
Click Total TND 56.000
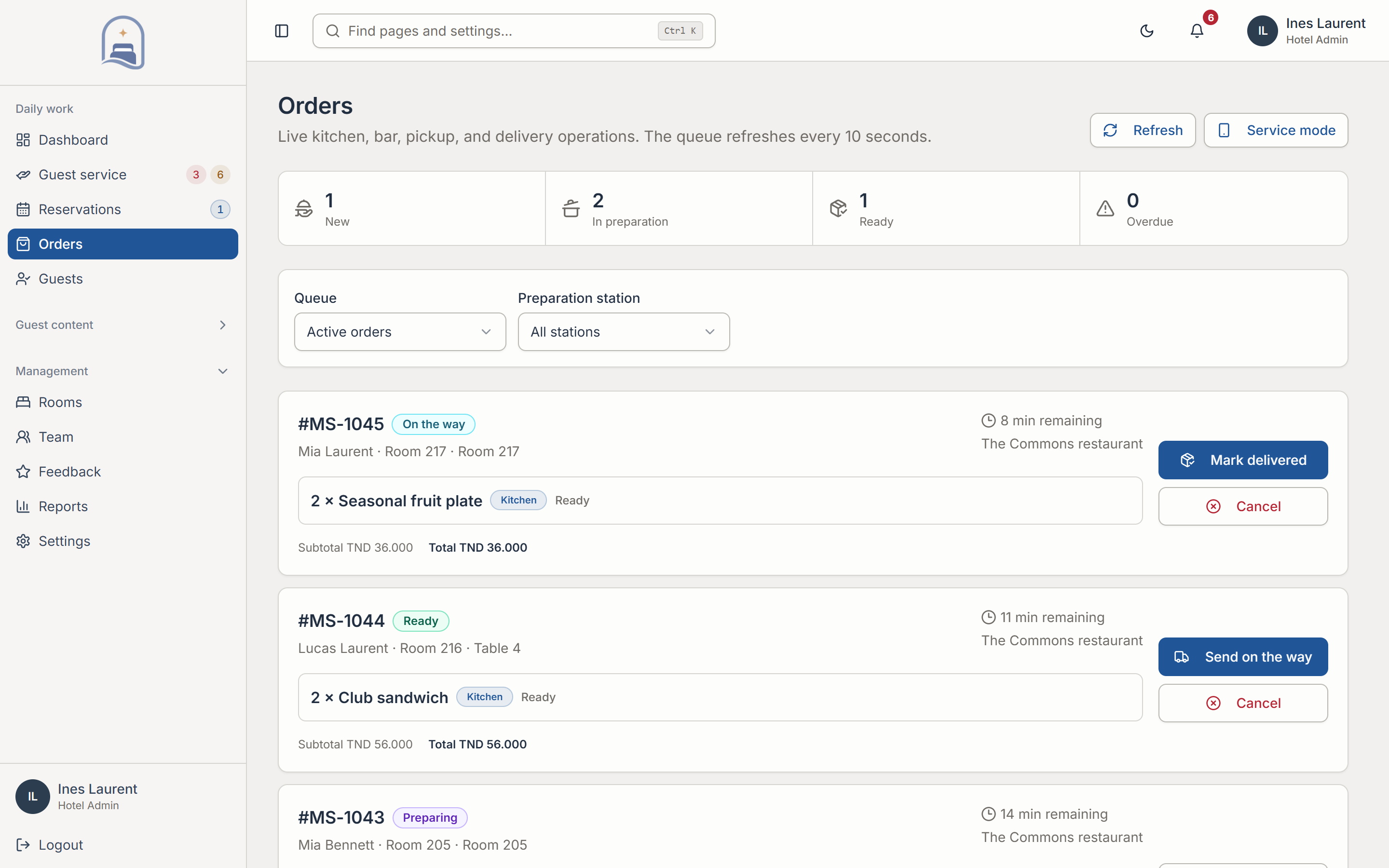(477, 745)
